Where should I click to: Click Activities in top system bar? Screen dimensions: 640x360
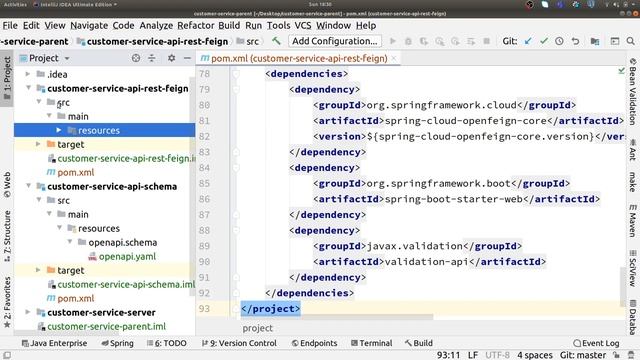15,4
